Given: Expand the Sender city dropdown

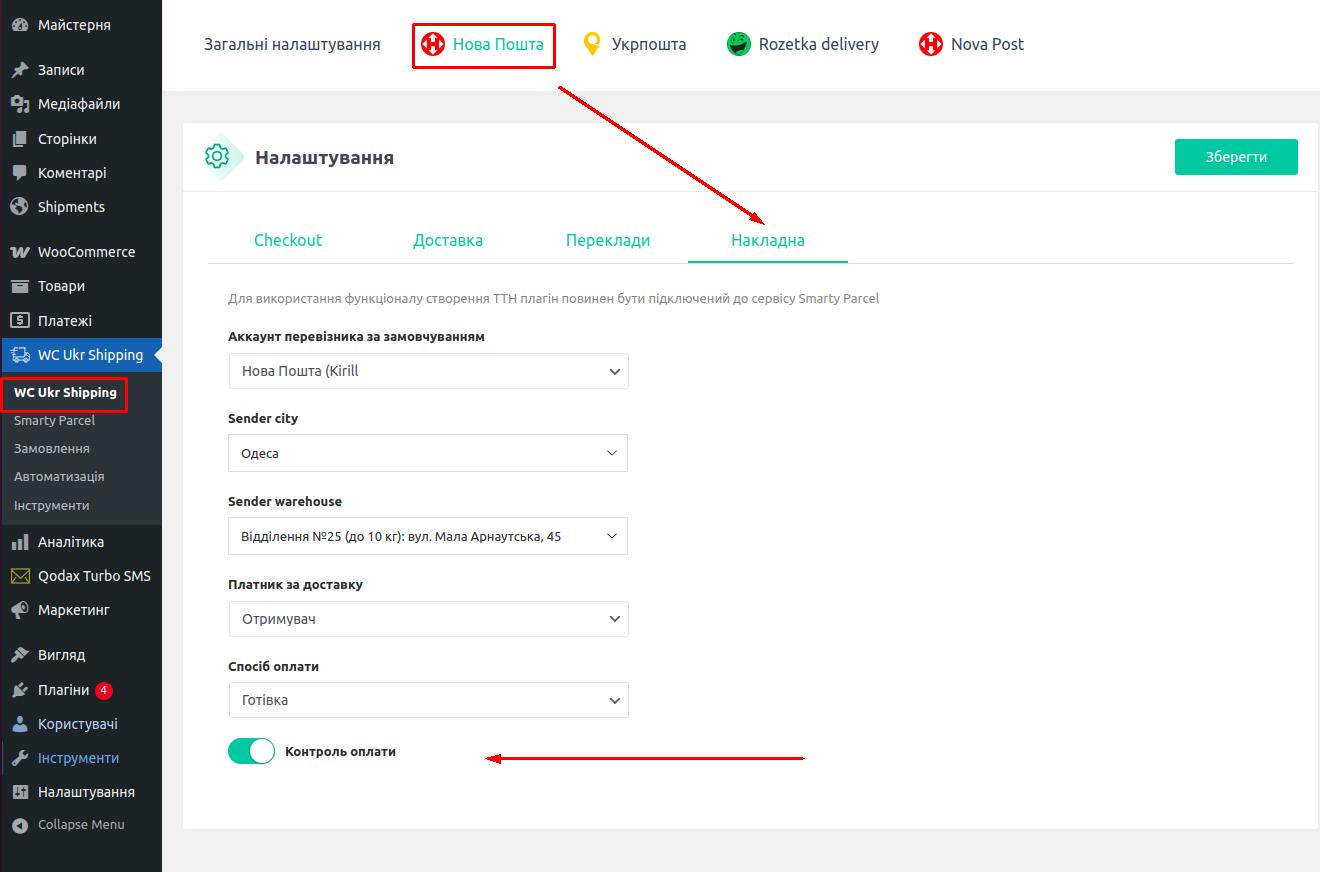Looking at the screenshot, I should 428,453.
